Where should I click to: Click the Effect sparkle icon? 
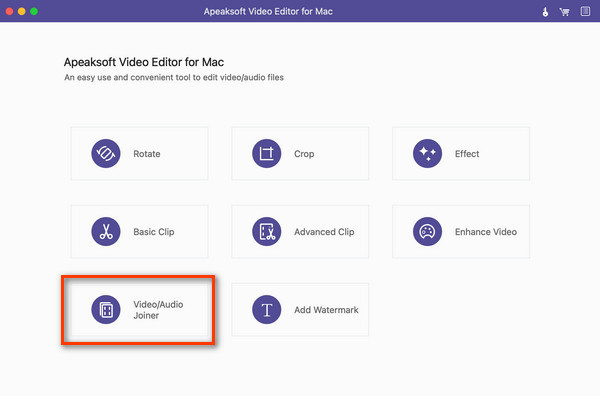pos(427,153)
